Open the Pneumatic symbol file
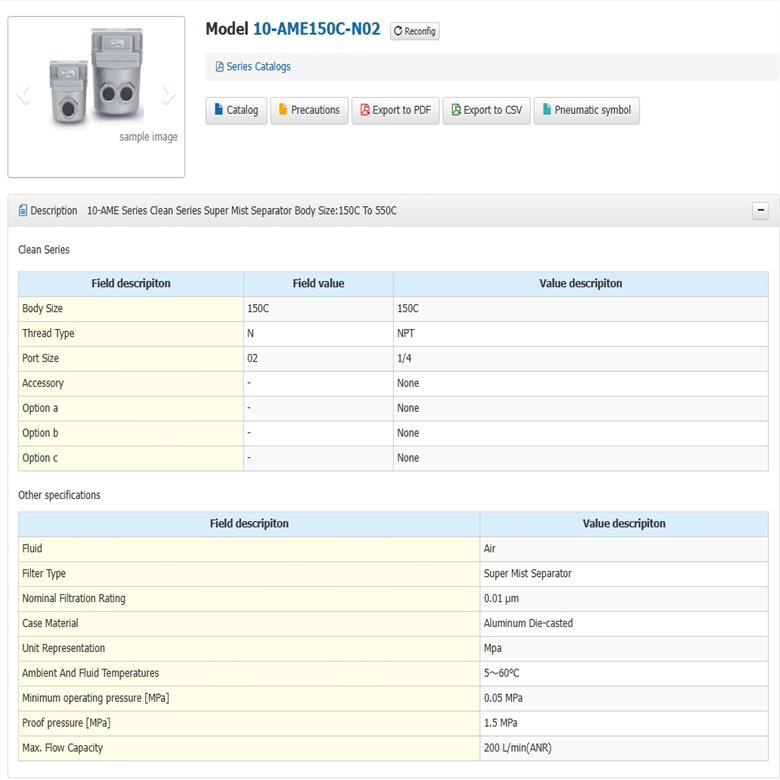 pyautogui.click(x=586, y=110)
